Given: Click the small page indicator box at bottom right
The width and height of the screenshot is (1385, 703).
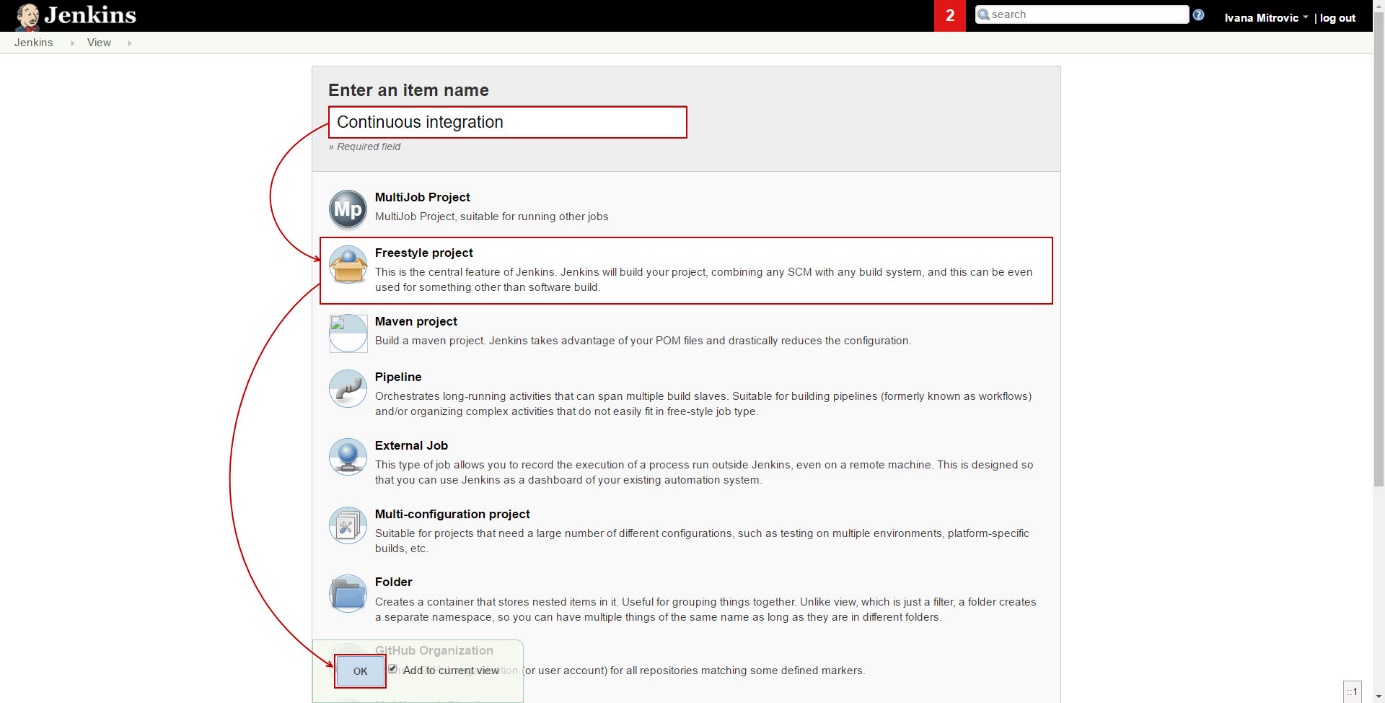Looking at the screenshot, I should (1352, 691).
